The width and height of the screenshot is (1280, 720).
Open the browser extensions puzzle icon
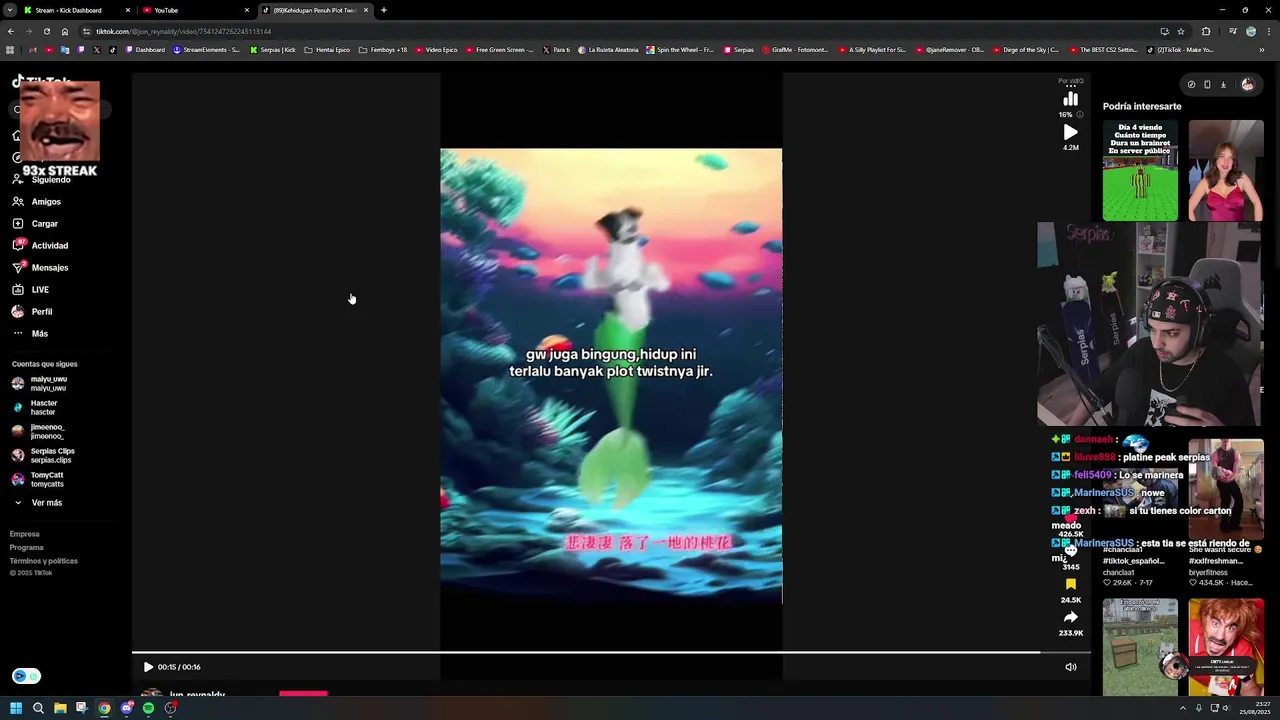click(x=1206, y=31)
